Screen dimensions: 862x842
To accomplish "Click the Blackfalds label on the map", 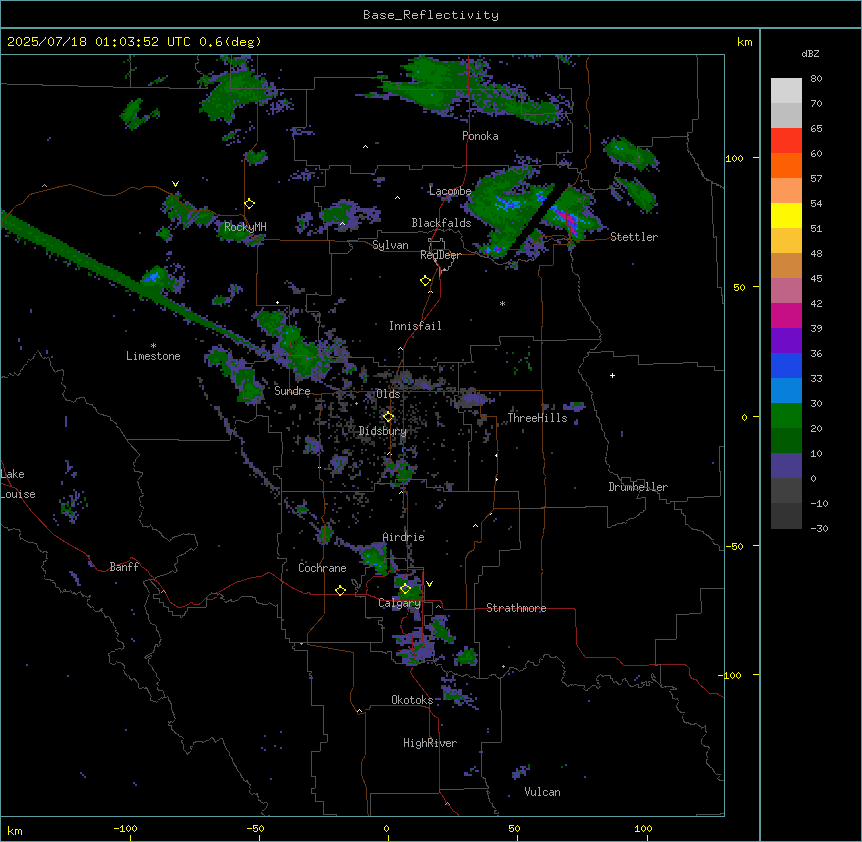I will click(441, 223).
